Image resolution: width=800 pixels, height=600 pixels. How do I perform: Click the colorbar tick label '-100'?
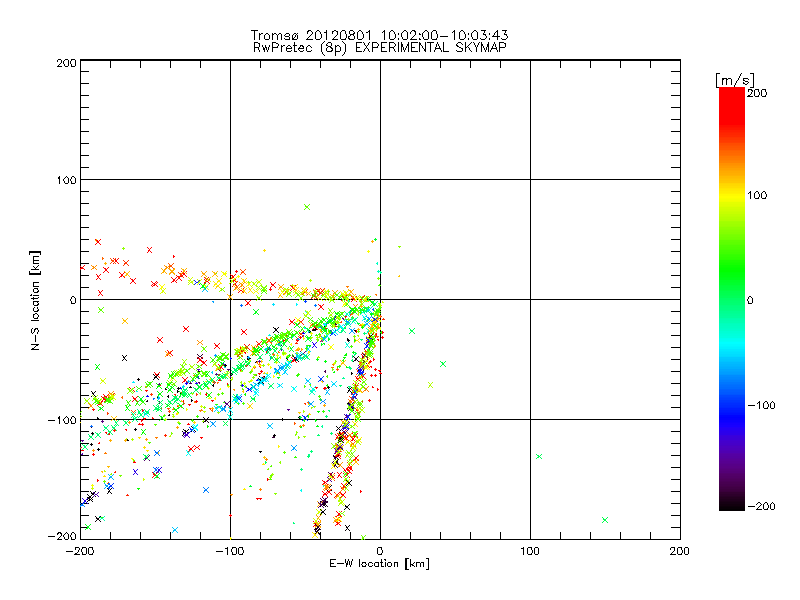[x=761, y=406]
